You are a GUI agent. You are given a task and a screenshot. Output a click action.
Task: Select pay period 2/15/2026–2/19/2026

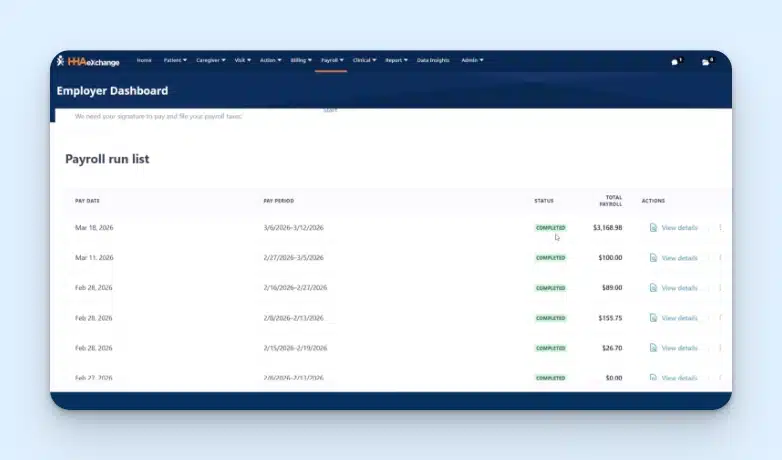pyautogui.click(x=295, y=348)
